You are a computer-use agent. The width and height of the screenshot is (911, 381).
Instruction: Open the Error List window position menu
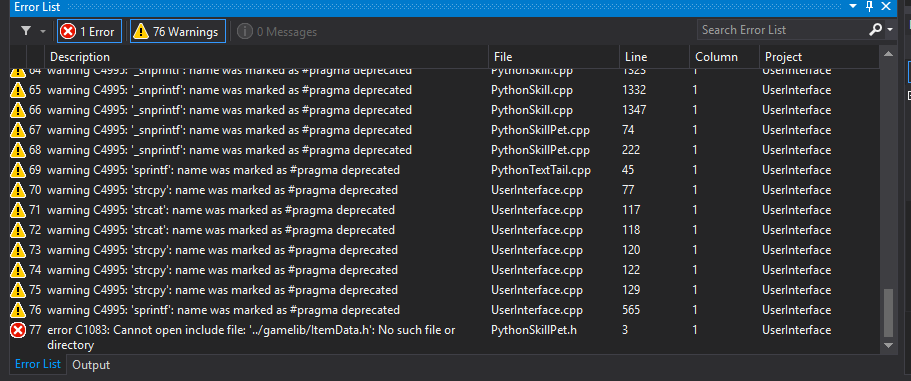[852, 6]
